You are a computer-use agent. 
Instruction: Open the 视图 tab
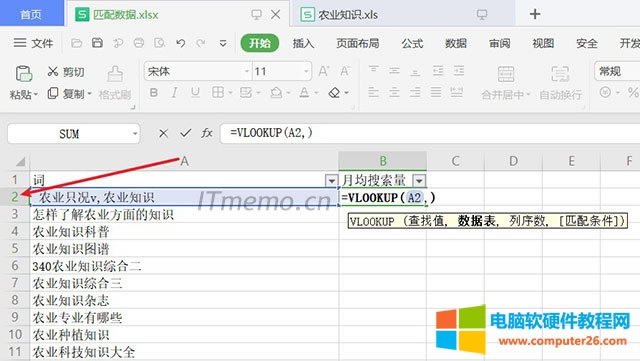pos(543,43)
